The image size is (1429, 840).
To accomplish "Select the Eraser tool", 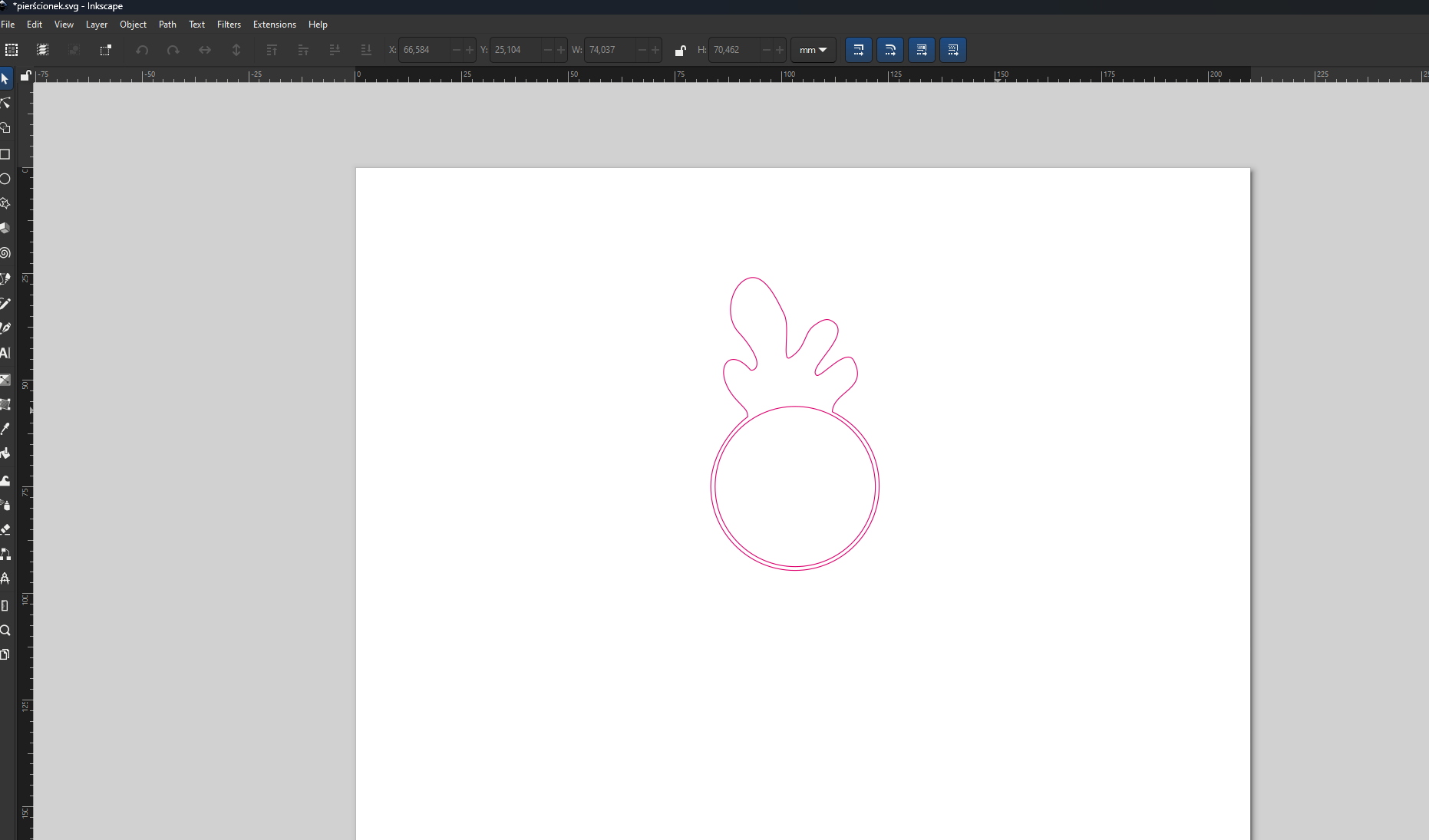I will 5,529.
